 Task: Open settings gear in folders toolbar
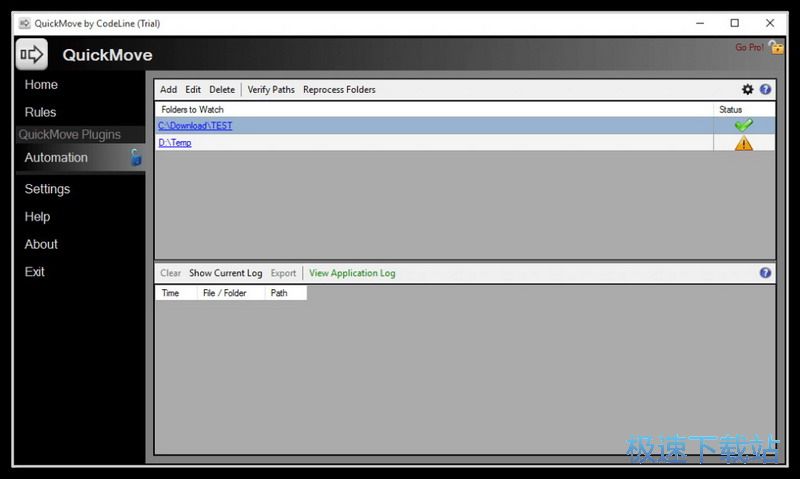click(x=747, y=90)
